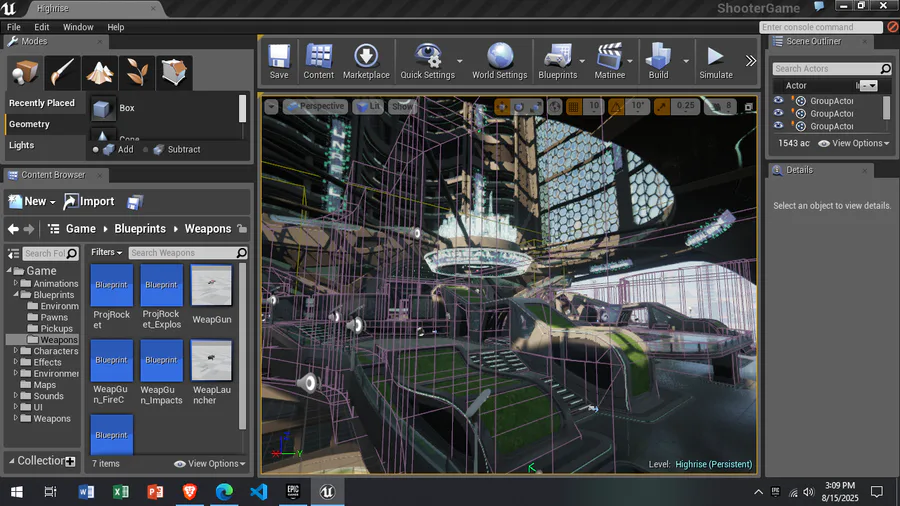
Task: Open Content Browser View Options
Action: coord(210,464)
